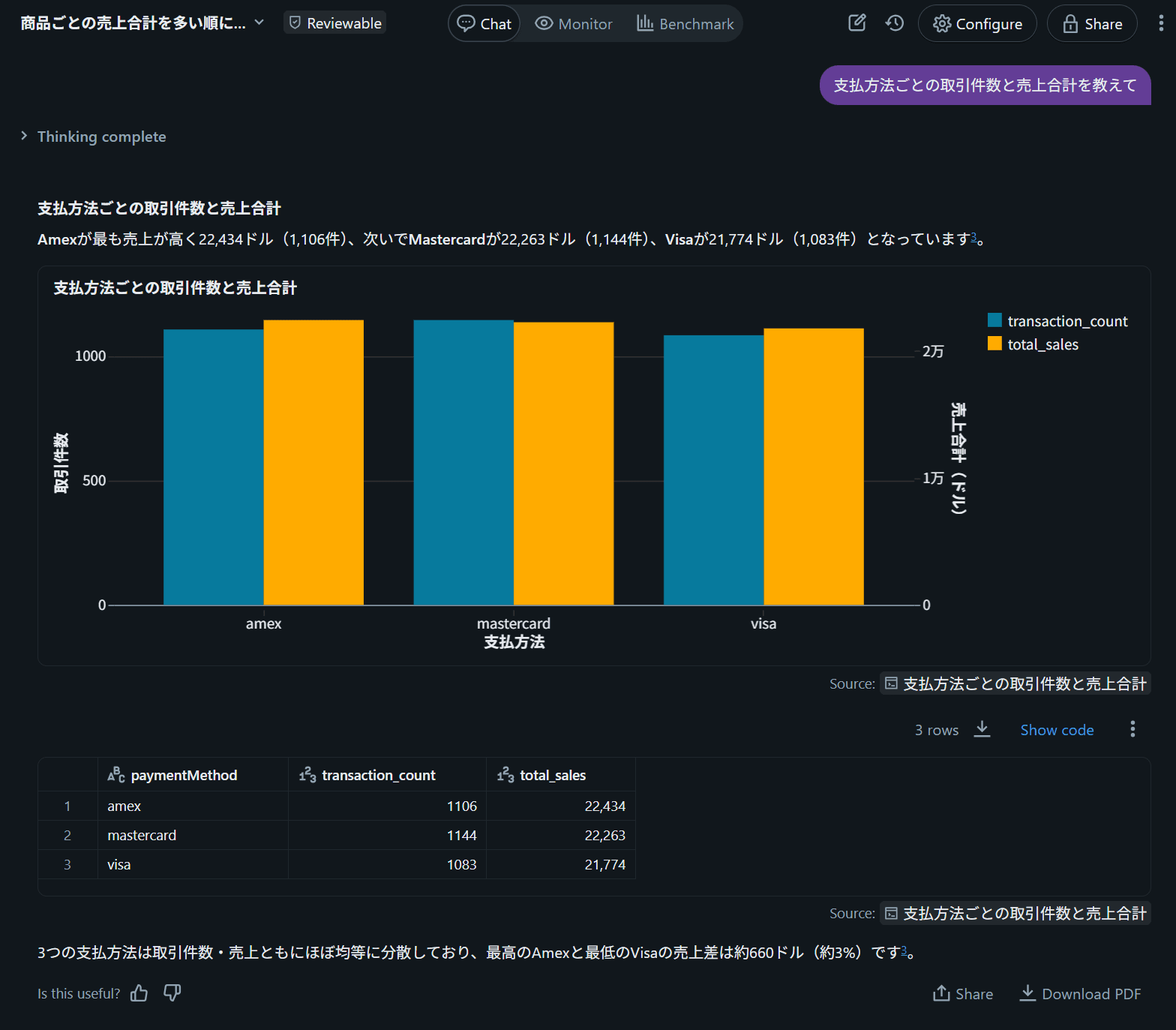Open chat history clock icon
Viewport: 1176px width, 1030px height.
coord(894,23)
